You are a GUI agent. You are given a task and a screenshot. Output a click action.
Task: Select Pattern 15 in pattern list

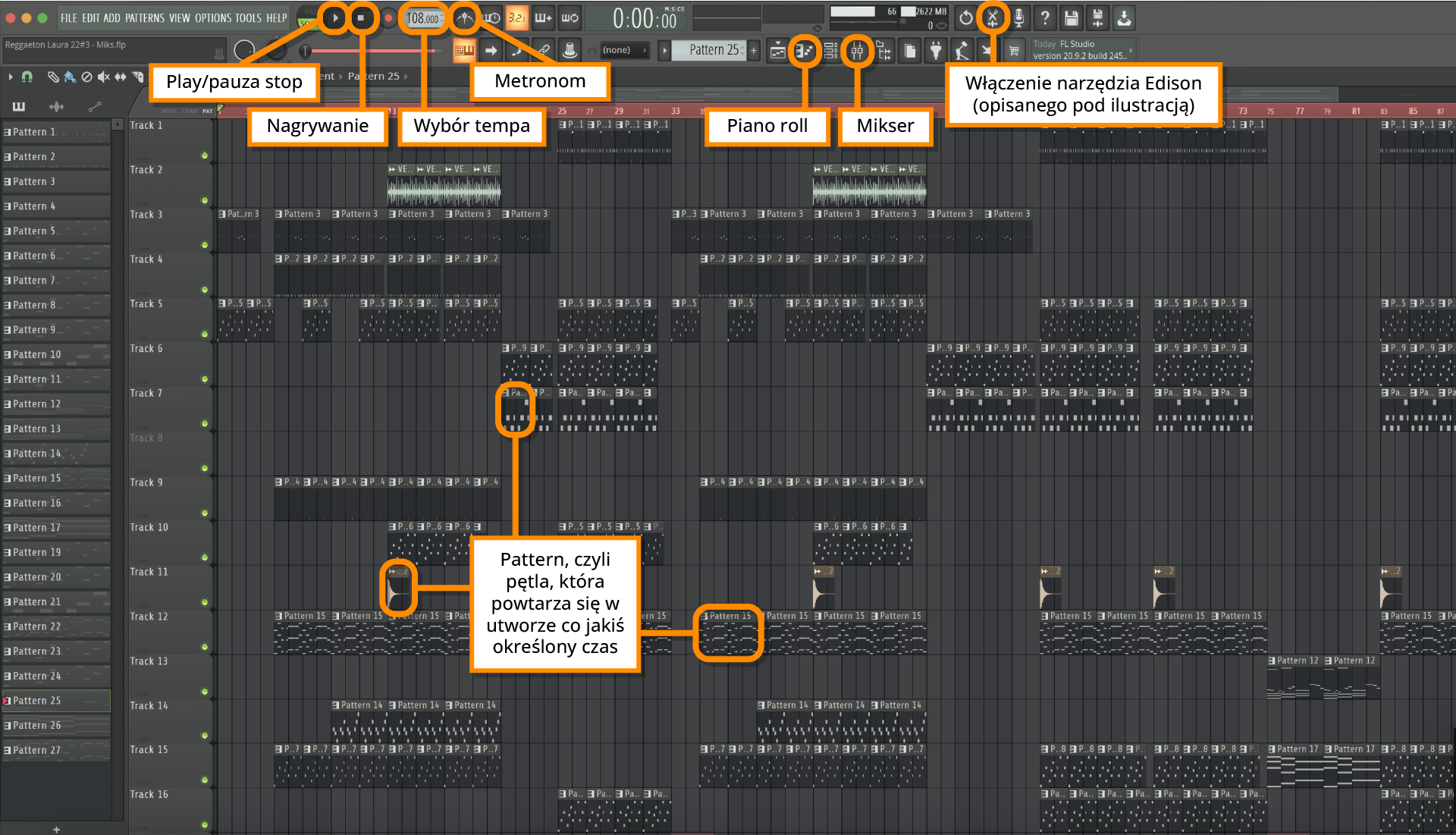click(36, 479)
